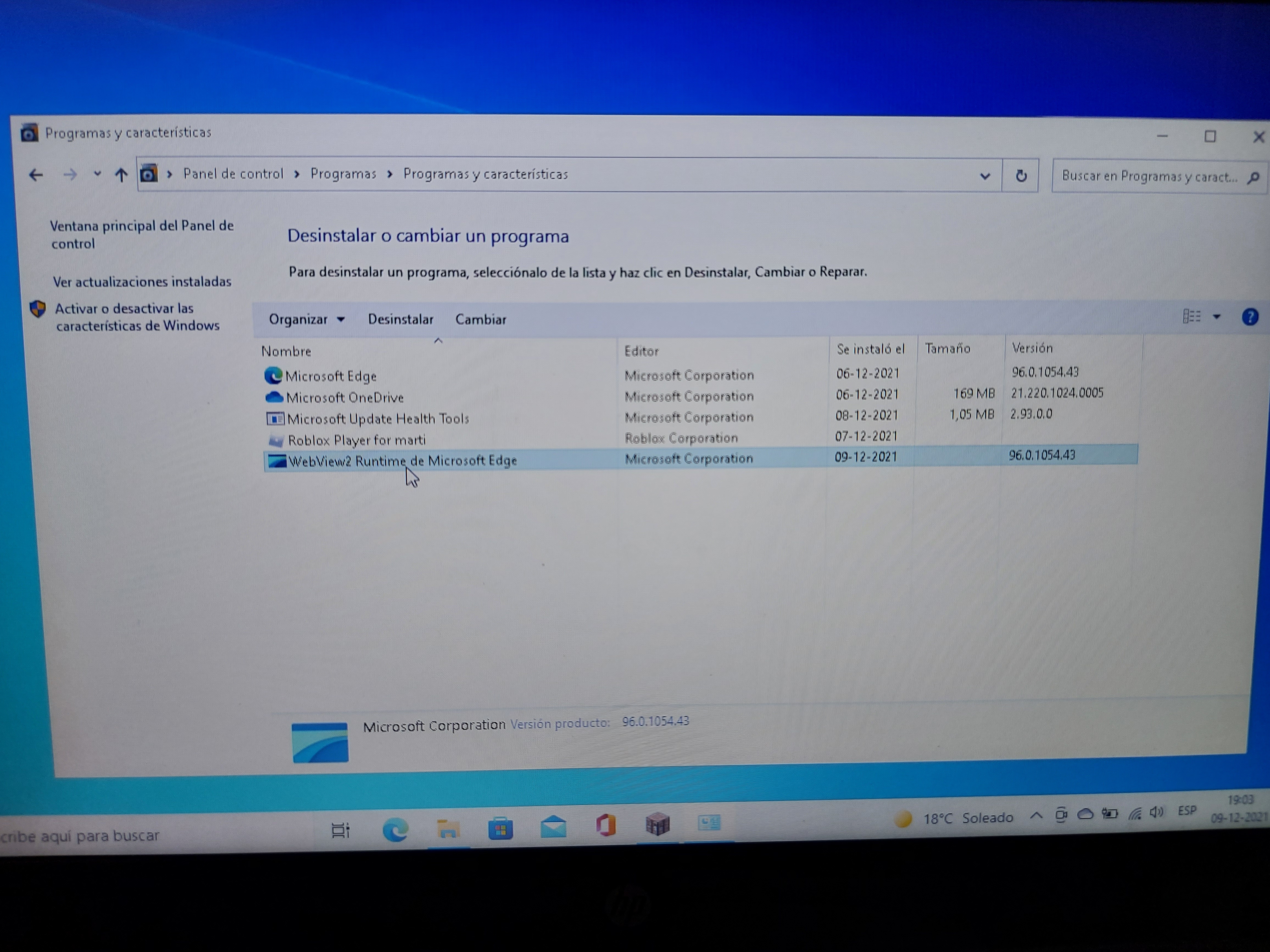Sort the list by the Editor column

[x=641, y=351]
